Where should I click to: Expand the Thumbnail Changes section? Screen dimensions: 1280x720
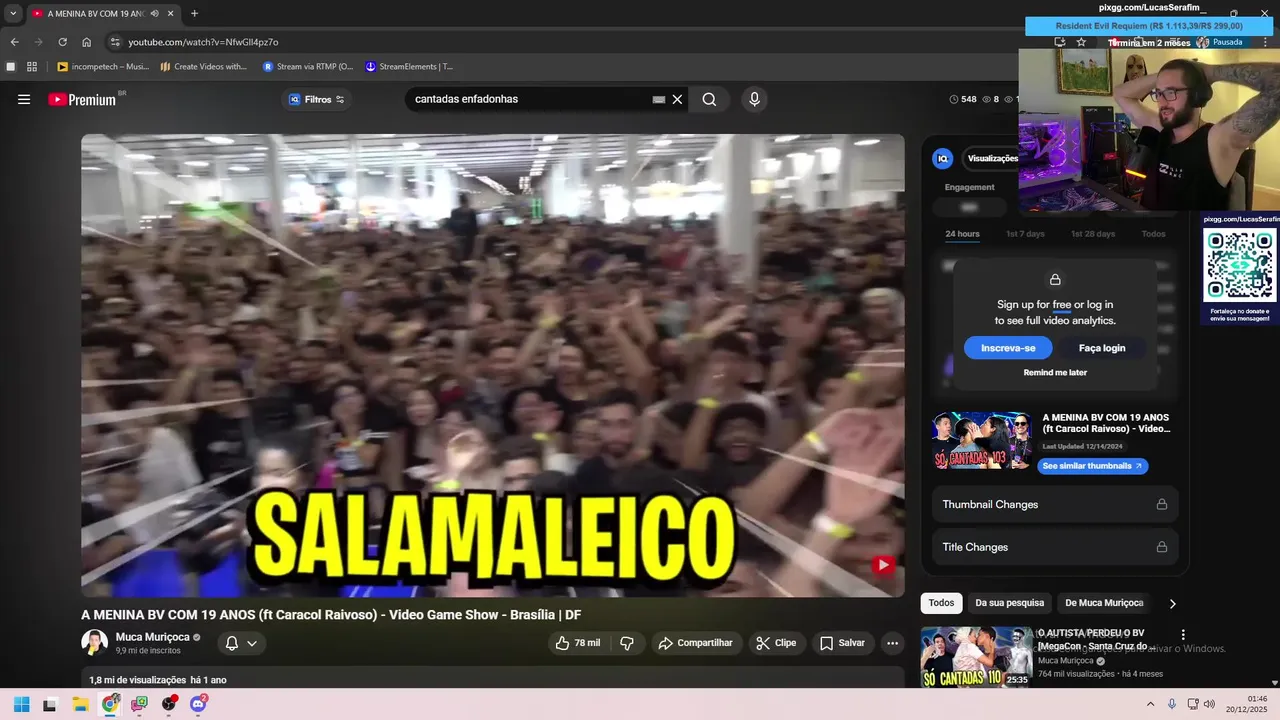[1055, 504]
